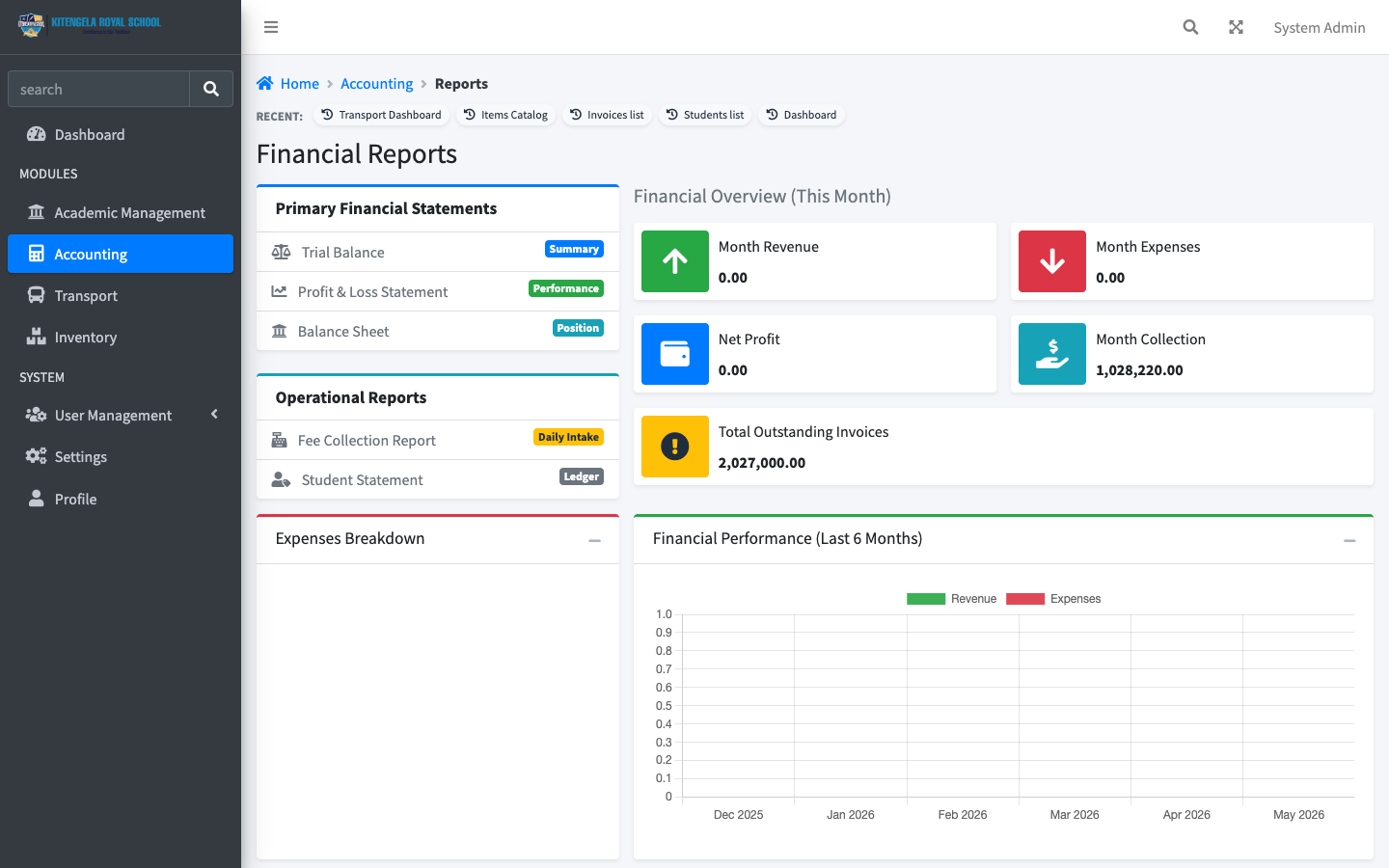Click the Fee Collection cash register icon
The height and width of the screenshot is (868, 1389).
tap(279, 440)
